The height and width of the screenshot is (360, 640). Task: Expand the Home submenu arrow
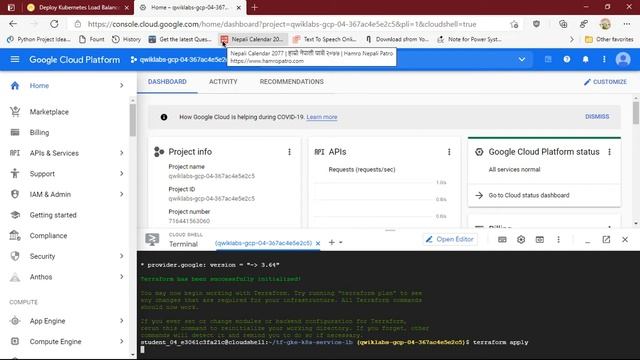(122, 85)
